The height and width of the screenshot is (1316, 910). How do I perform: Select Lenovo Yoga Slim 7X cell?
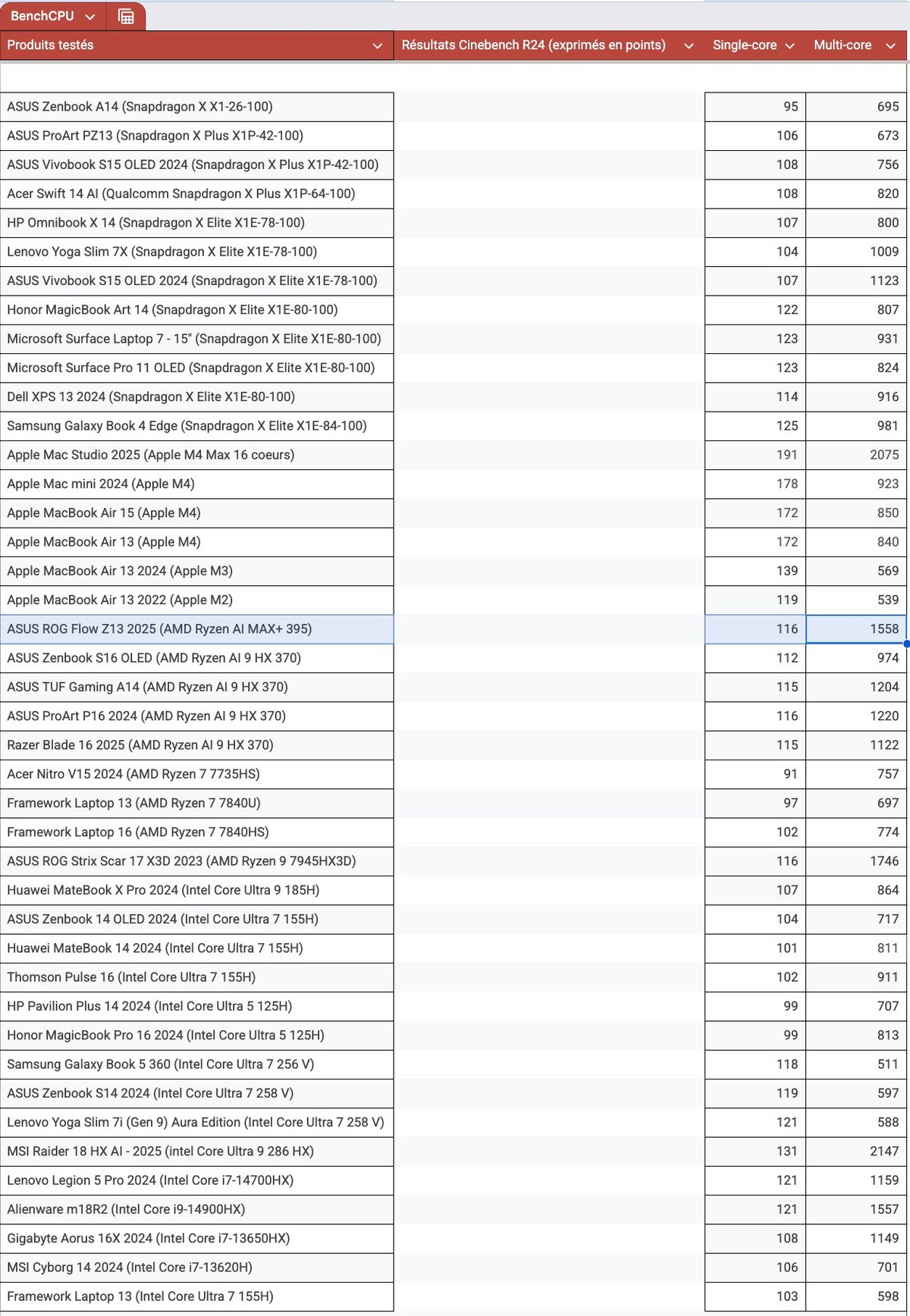(x=197, y=252)
